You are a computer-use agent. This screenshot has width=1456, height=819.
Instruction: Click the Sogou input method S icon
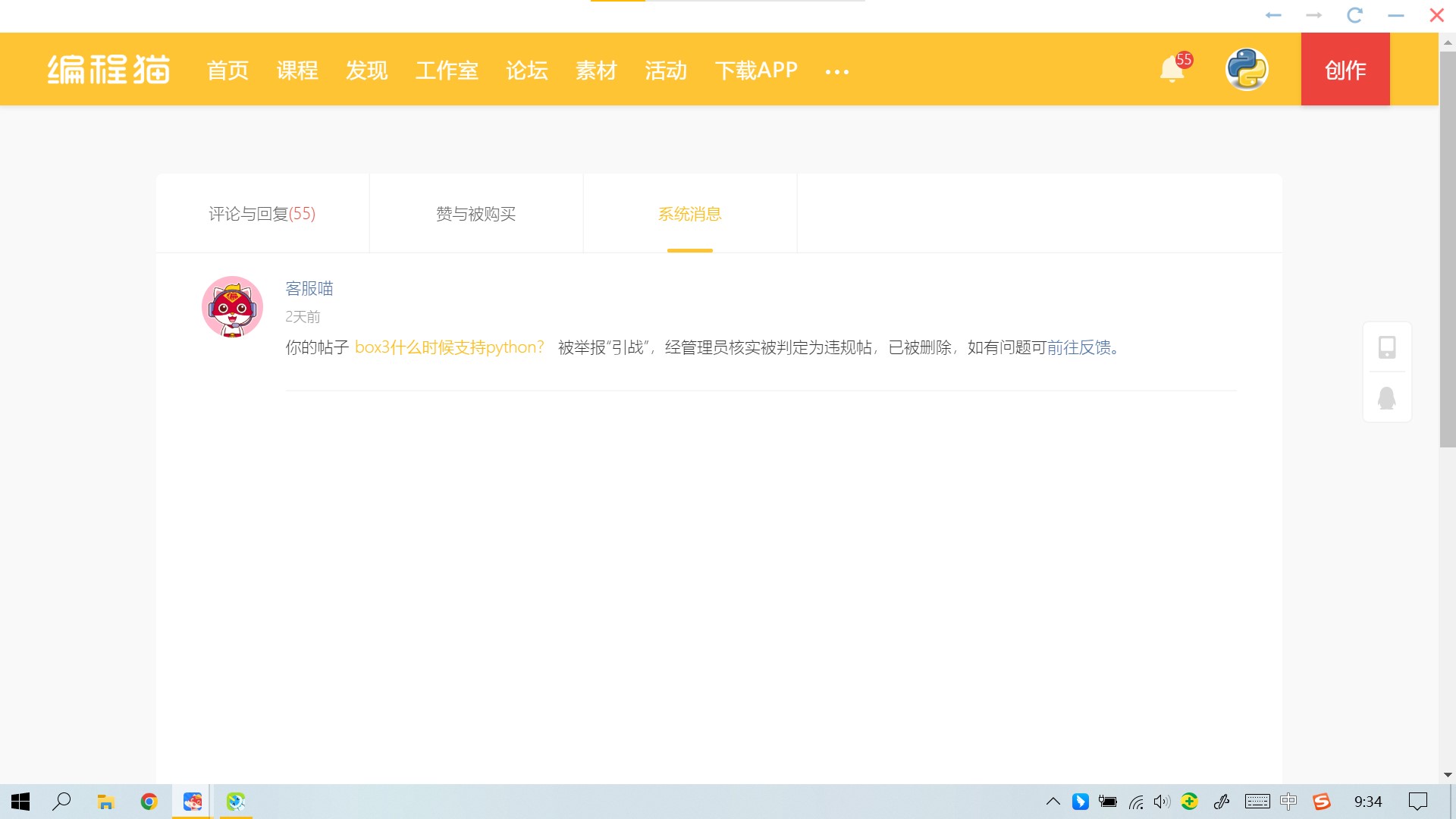1322,802
